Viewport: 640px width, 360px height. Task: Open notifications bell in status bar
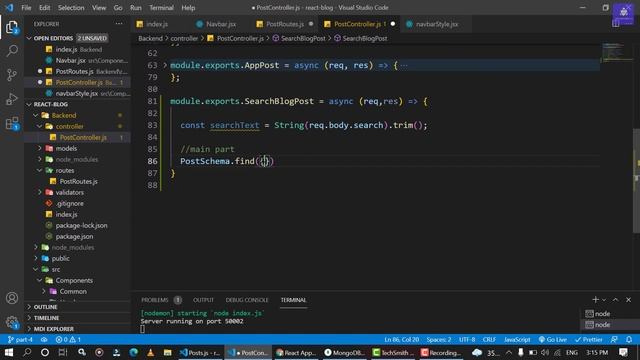click(x=629, y=339)
